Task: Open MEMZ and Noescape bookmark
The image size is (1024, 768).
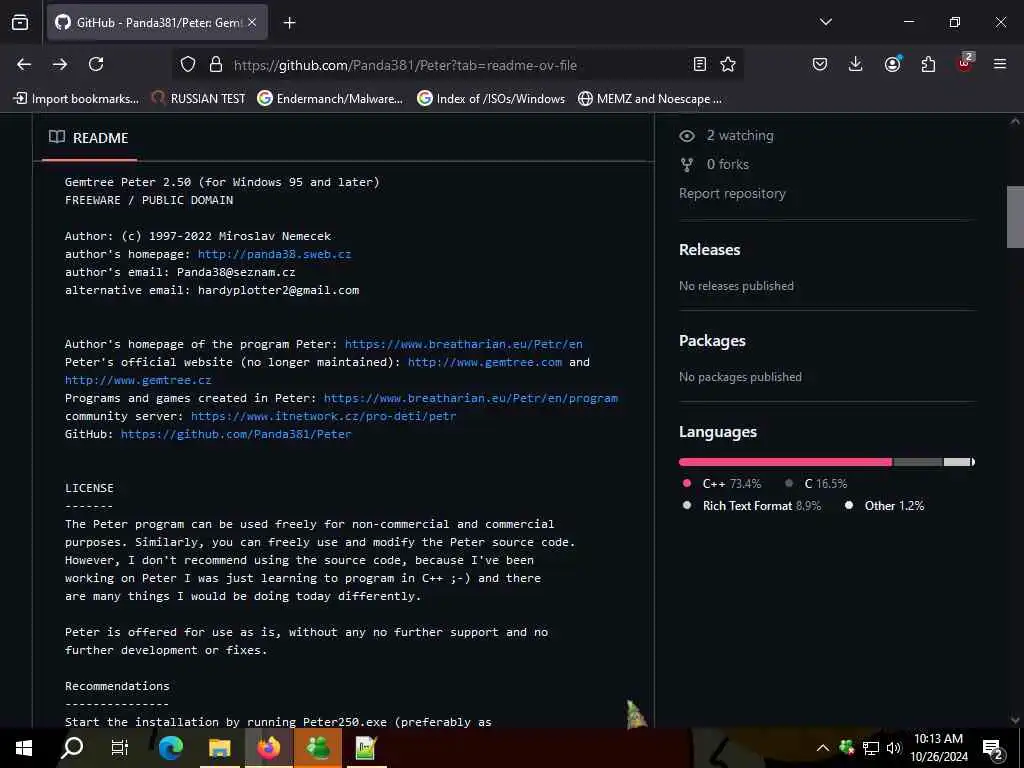Action: pos(650,99)
